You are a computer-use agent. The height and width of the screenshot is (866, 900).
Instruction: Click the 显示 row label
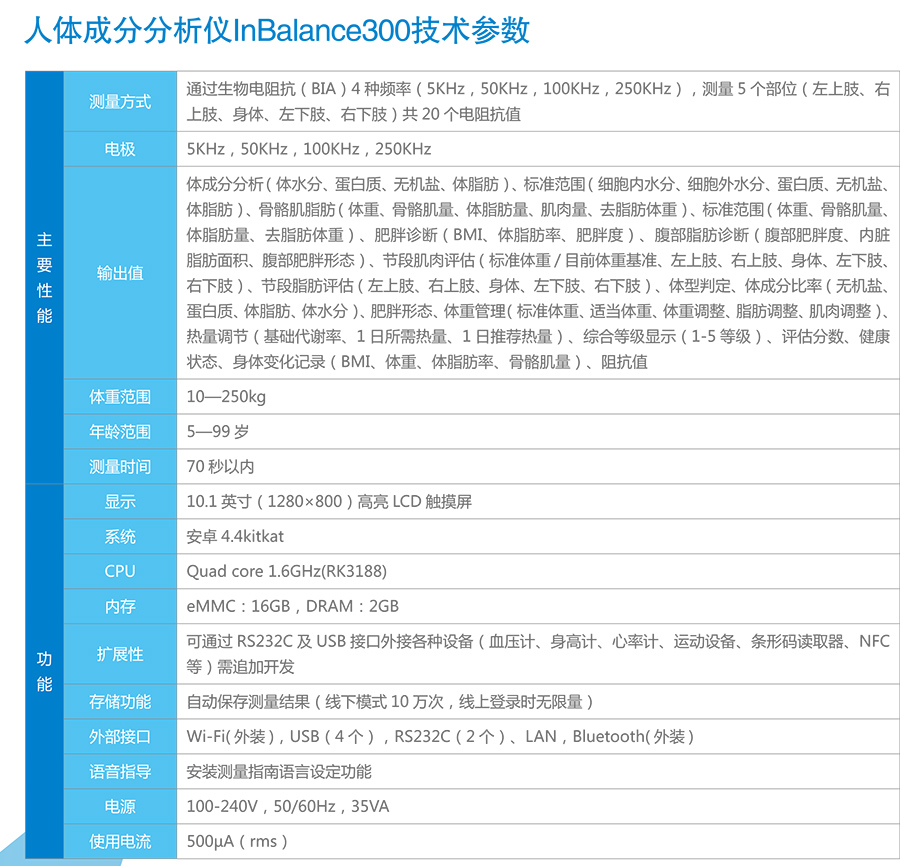click(120, 502)
